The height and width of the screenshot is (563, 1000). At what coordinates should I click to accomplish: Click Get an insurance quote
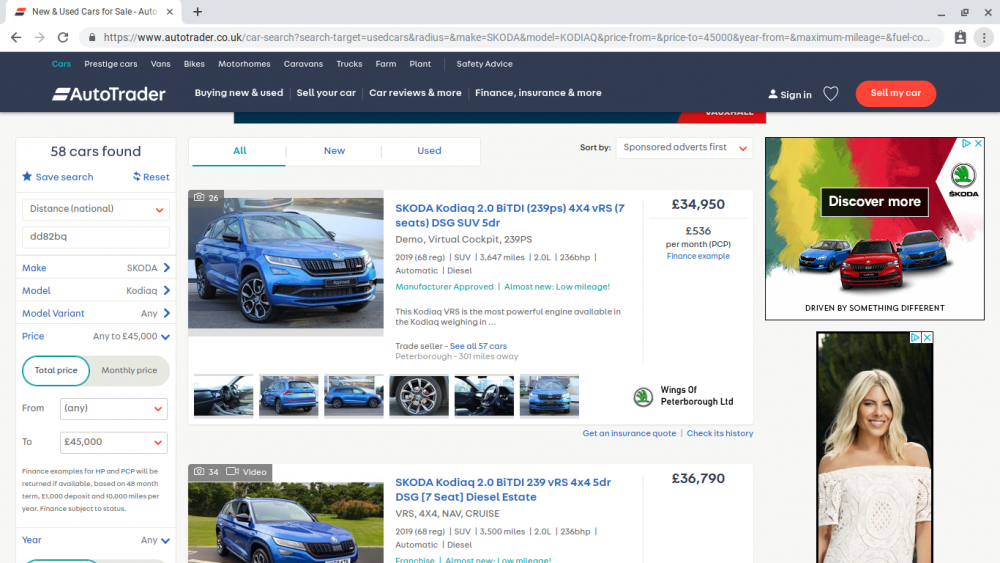click(629, 434)
